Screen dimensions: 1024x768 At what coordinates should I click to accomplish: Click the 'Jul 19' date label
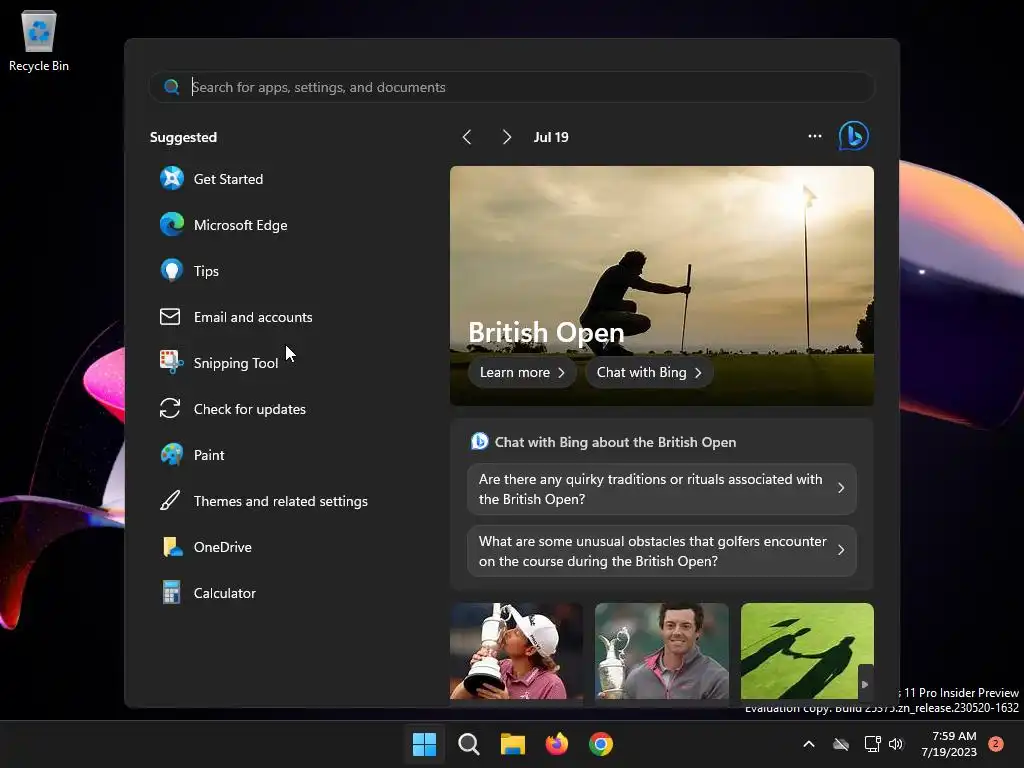coord(551,137)
